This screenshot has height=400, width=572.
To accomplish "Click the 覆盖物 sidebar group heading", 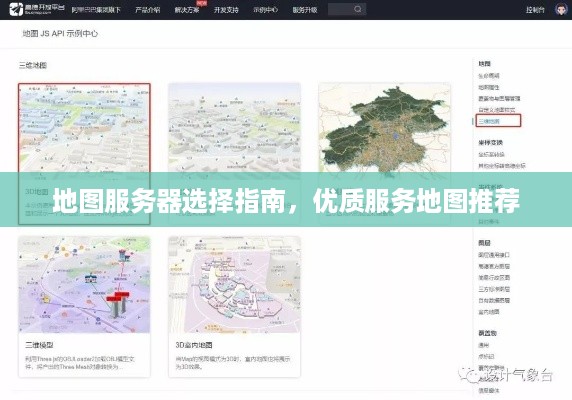I will point(487,333).
